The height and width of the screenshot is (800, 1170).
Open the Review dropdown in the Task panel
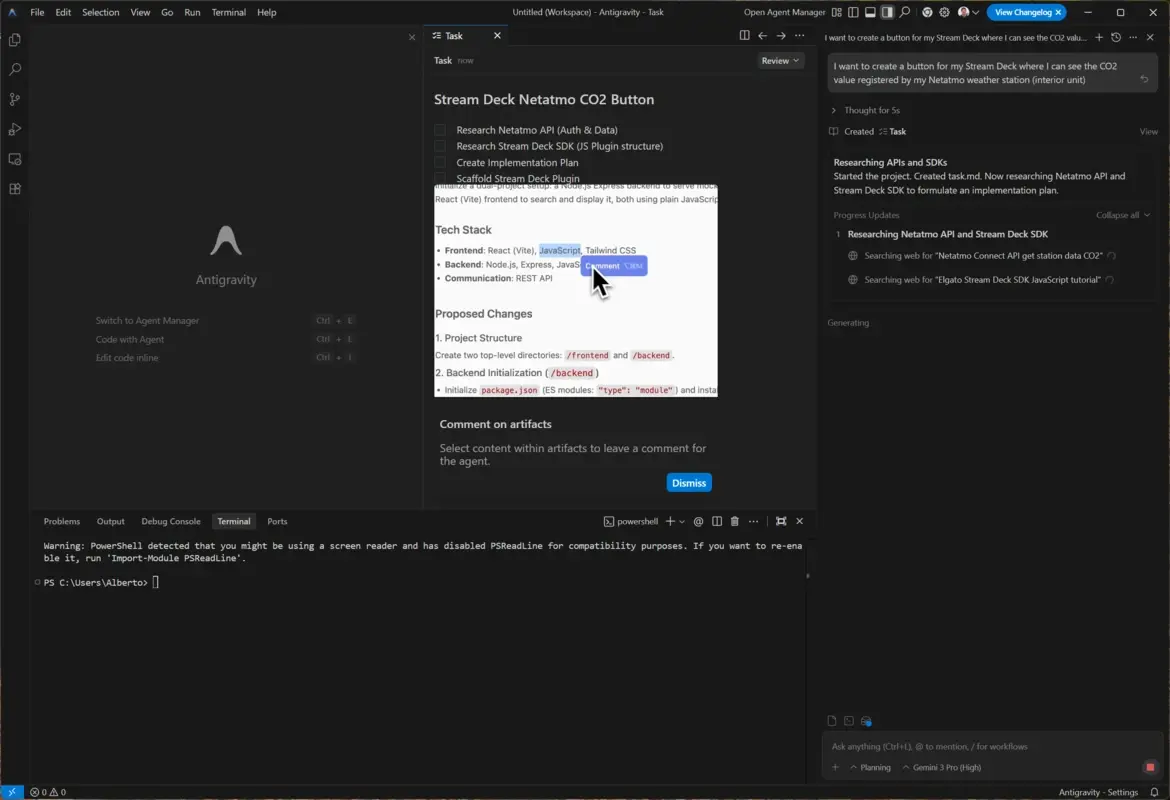(x=780, y=60)
